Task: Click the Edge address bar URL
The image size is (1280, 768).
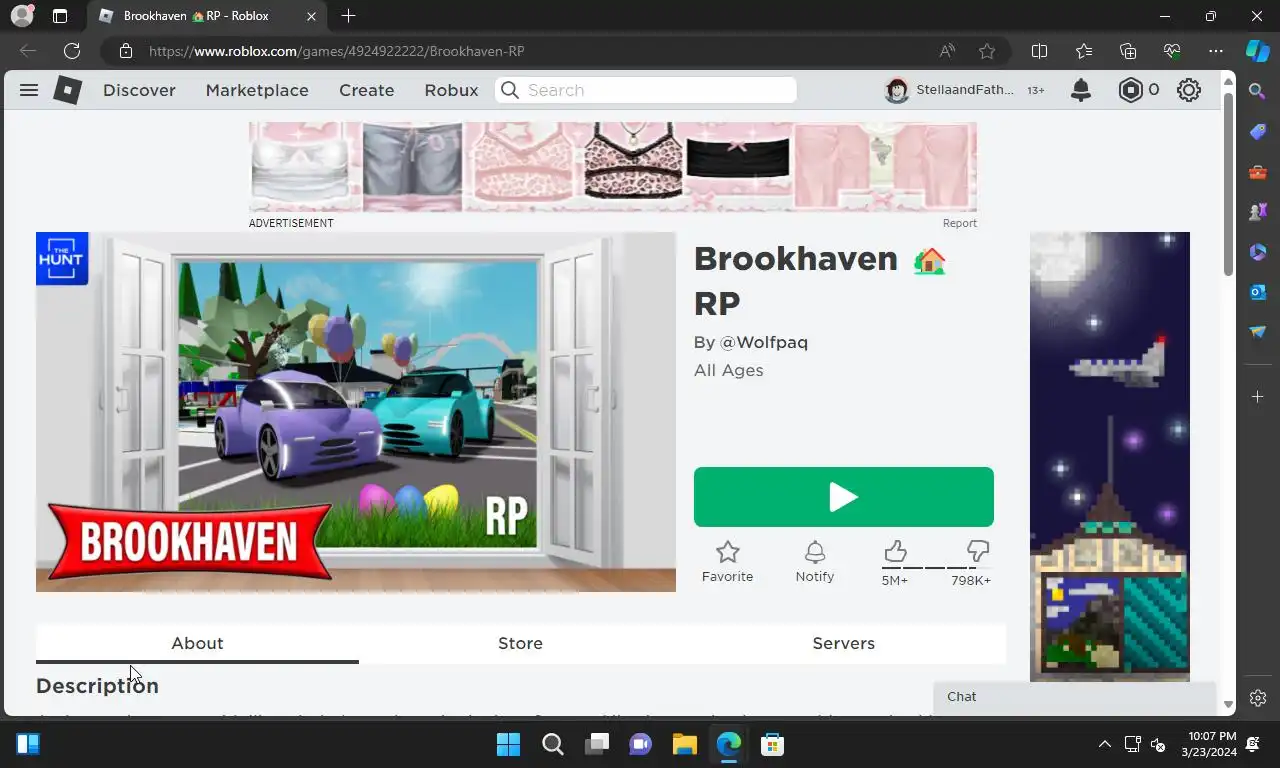Action: 337,51
